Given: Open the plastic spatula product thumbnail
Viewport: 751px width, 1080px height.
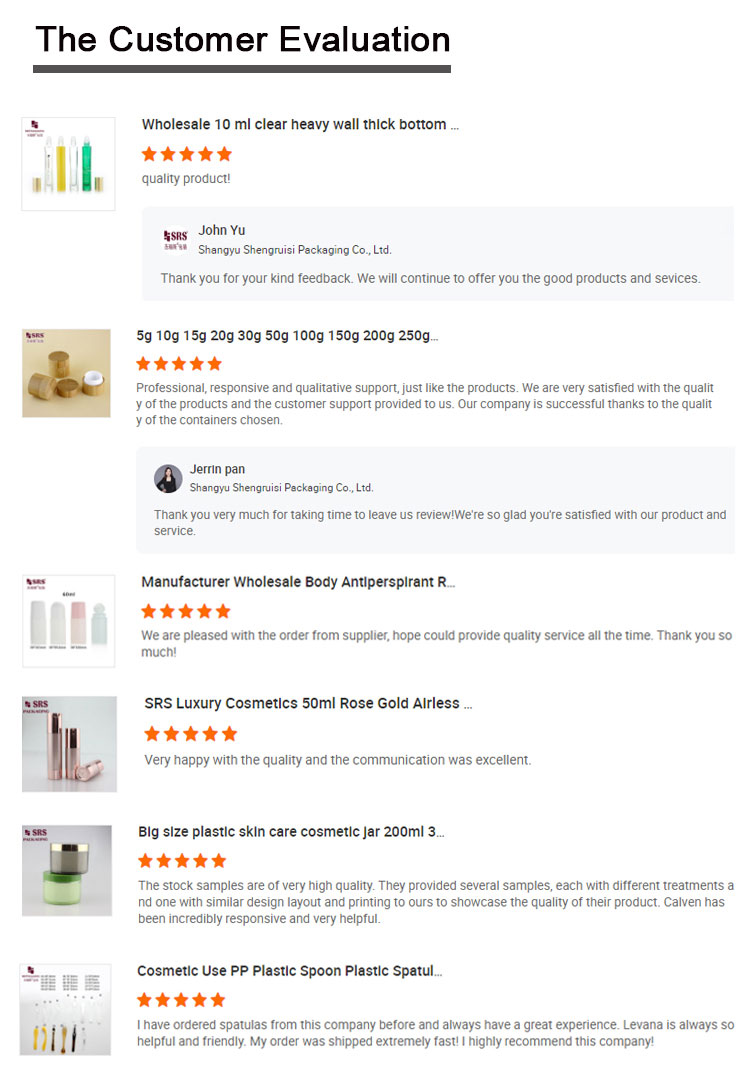Looking at the screenshot, I should pos(65,1009).
